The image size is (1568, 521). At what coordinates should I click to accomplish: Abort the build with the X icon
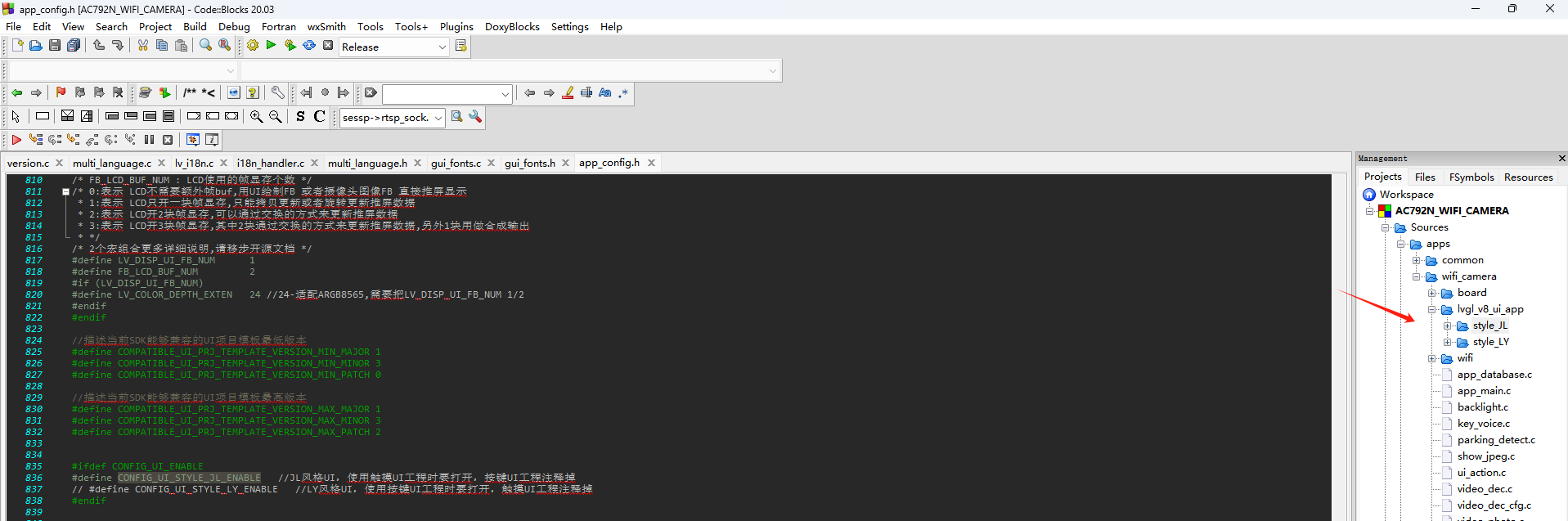click(328, 46)
